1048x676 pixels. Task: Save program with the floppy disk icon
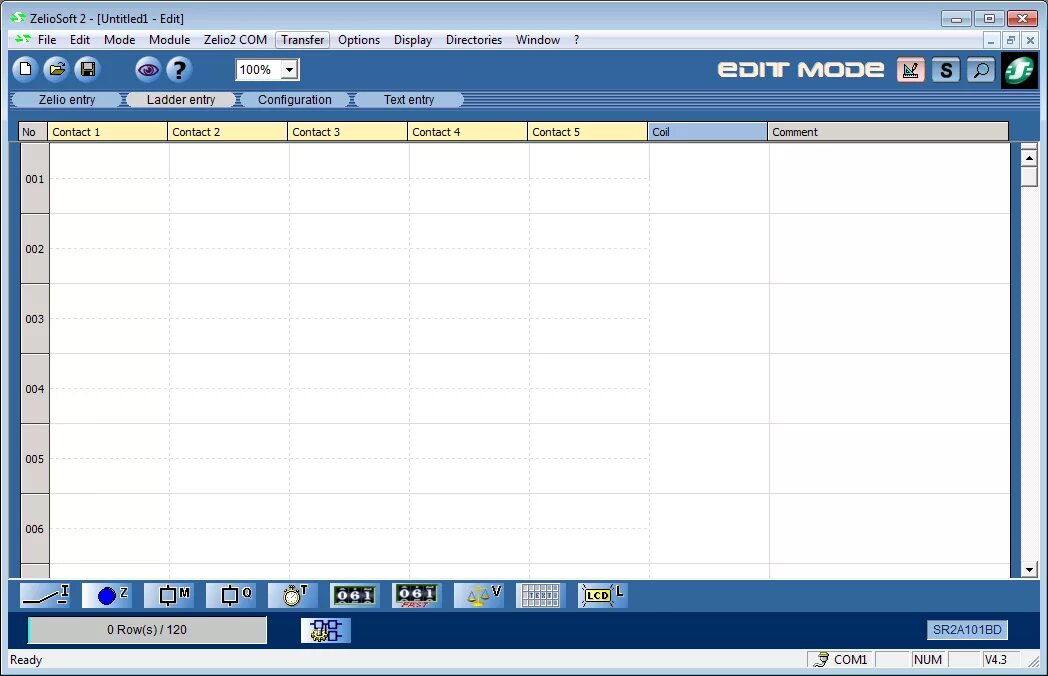click(x=88, y=69)
